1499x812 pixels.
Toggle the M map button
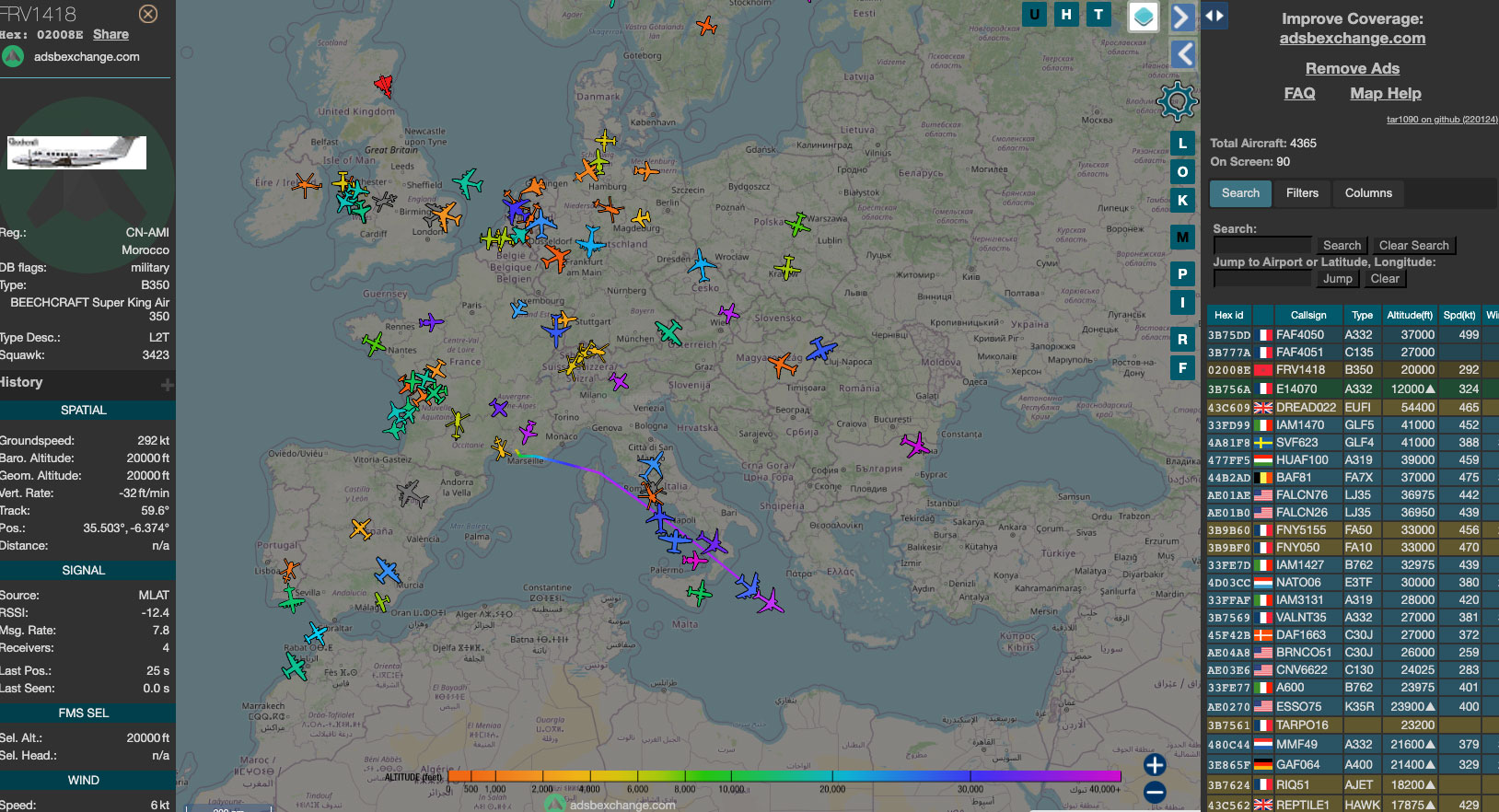1182,237
